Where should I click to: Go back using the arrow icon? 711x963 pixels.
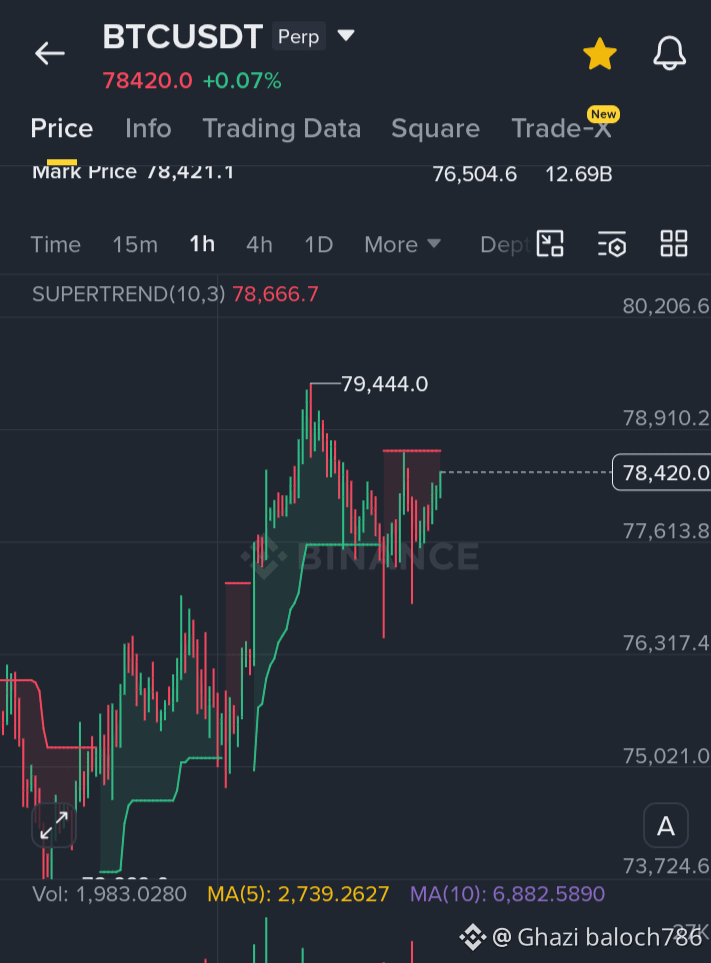pos(50,53)
